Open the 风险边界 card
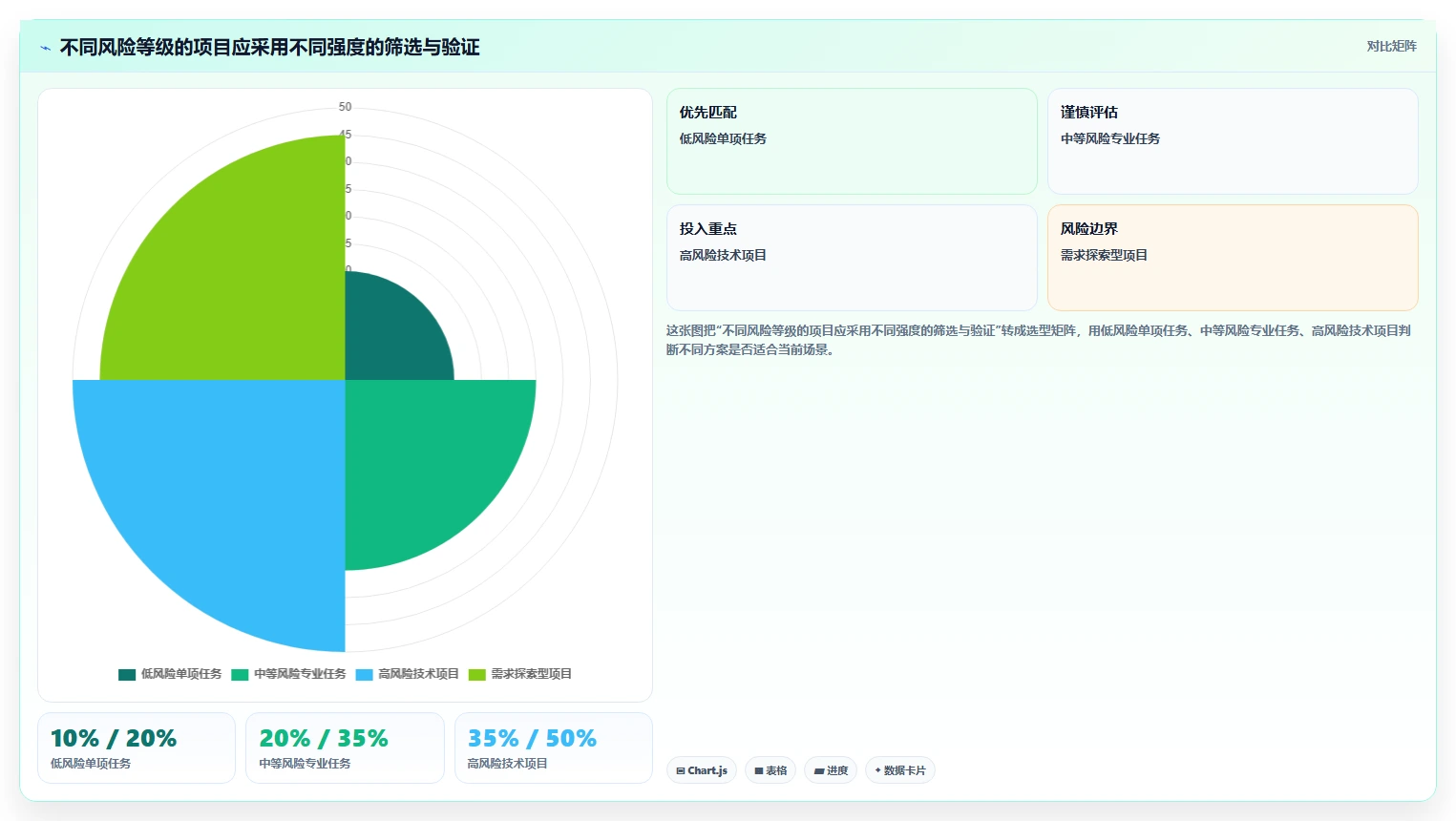 (1233, 258)
